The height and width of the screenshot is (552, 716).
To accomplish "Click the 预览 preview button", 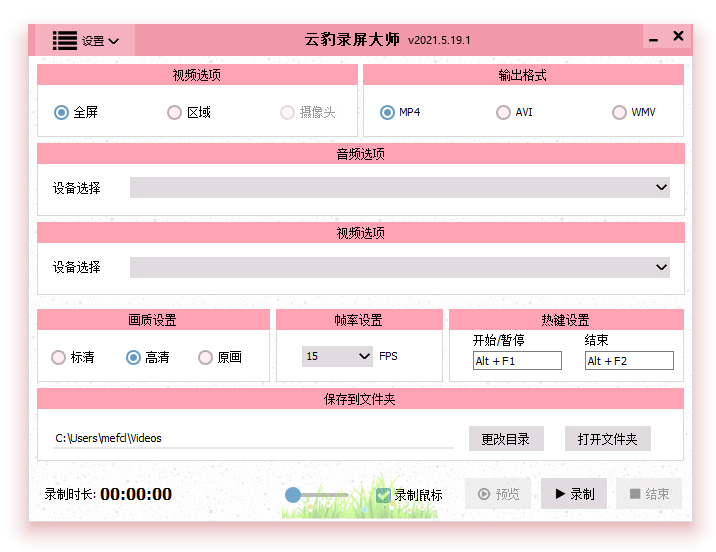I will [x=498, y=494].
